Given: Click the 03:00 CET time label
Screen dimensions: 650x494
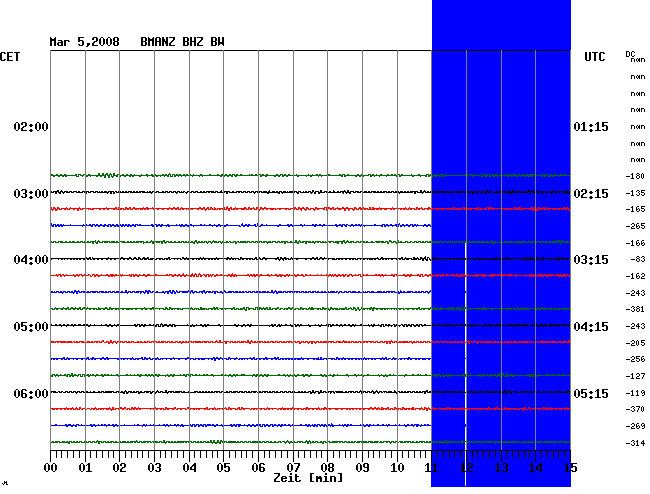Looking at the screenshot, I should tap(31, 194).
